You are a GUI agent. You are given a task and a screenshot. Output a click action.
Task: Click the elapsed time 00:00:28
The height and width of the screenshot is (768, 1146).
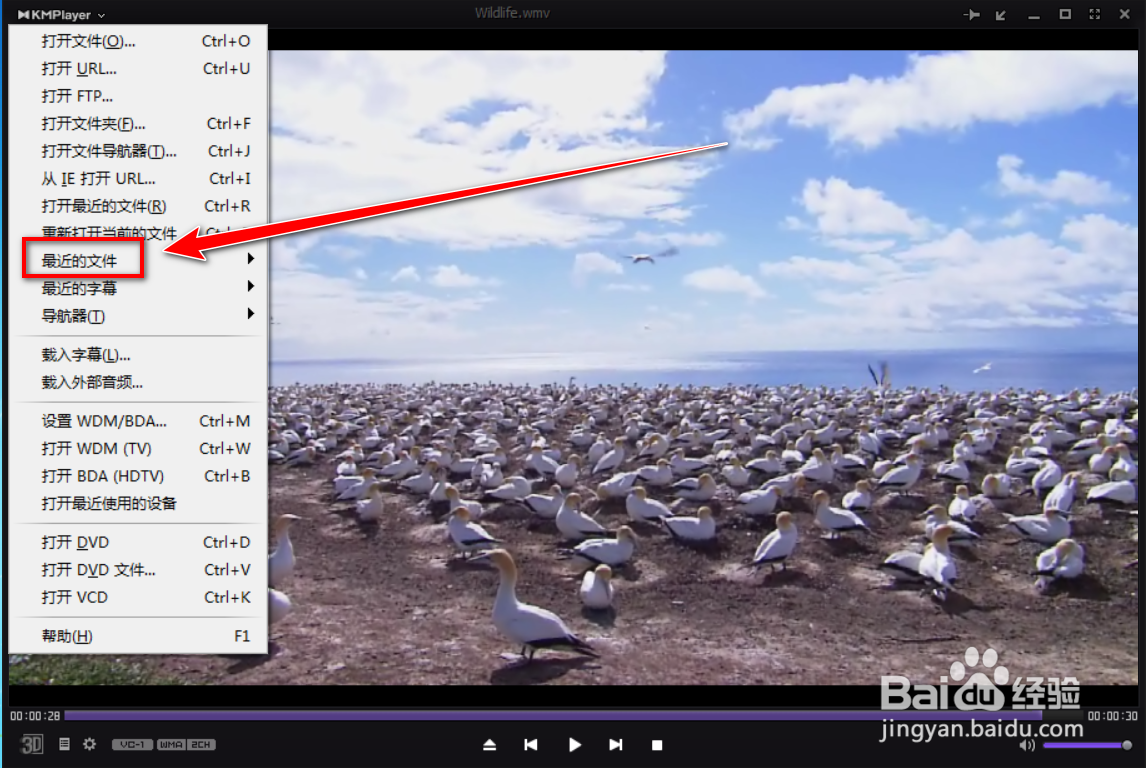(x=35, y=716)
